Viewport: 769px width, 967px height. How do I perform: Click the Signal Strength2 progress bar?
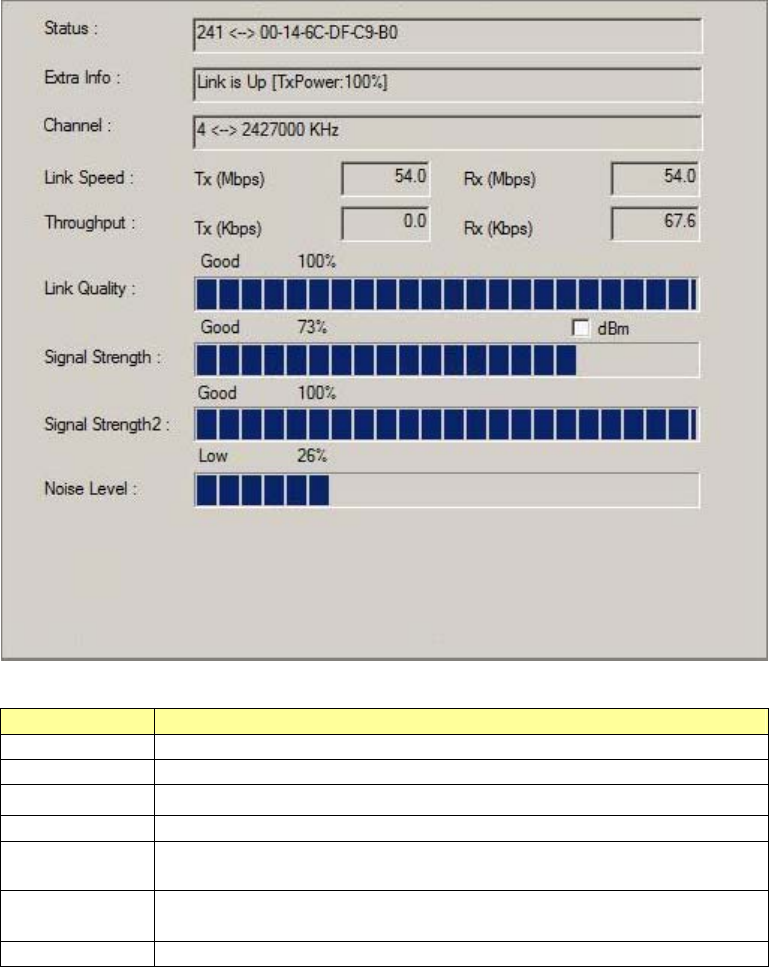447,424
